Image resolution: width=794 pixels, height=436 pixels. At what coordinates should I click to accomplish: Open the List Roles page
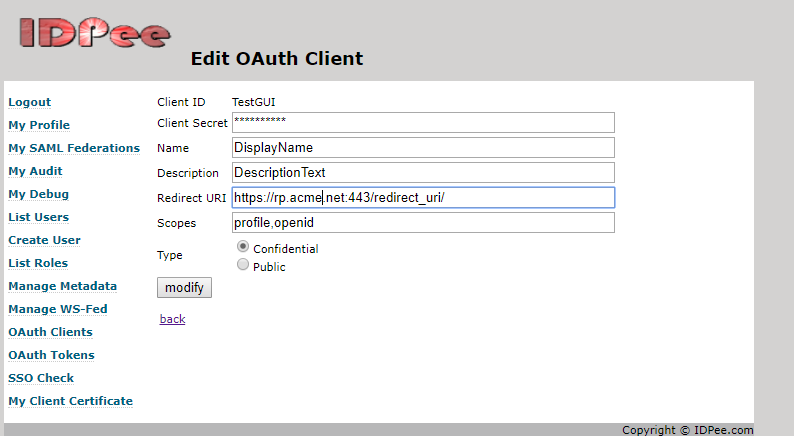click(x=38, y=263)
